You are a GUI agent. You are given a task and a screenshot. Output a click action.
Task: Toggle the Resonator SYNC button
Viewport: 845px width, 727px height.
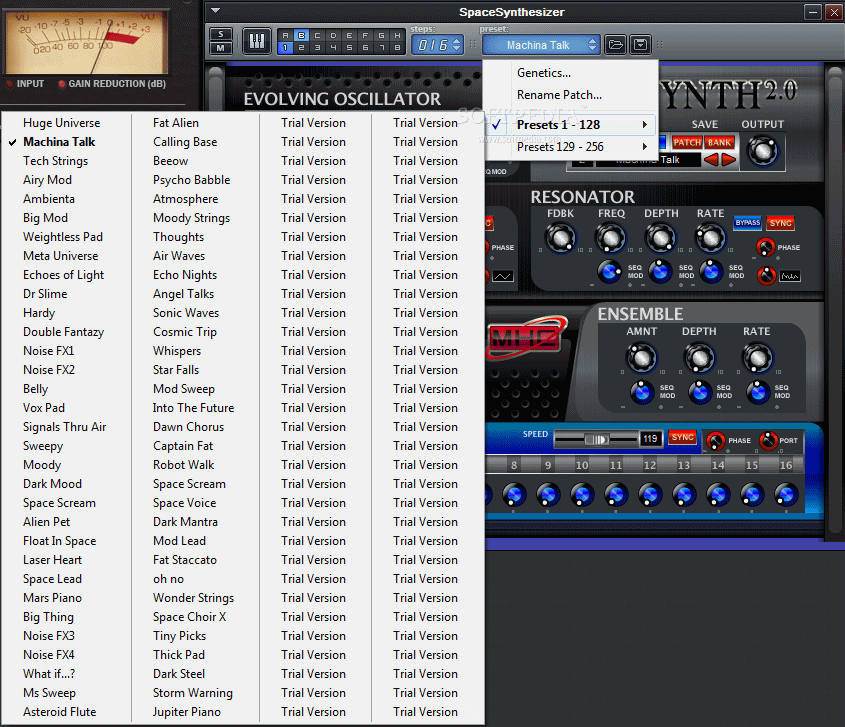pos(780,223)
